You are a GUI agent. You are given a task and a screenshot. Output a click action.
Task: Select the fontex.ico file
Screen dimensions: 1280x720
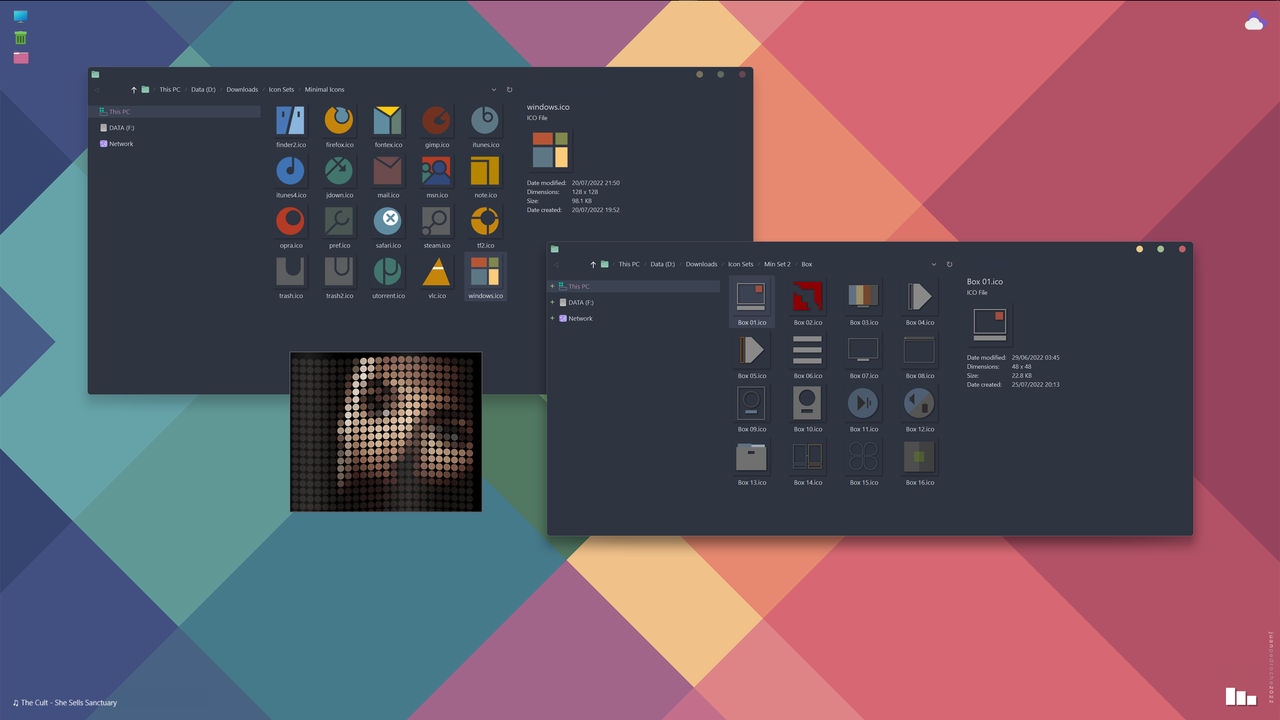tap(388, 127)
